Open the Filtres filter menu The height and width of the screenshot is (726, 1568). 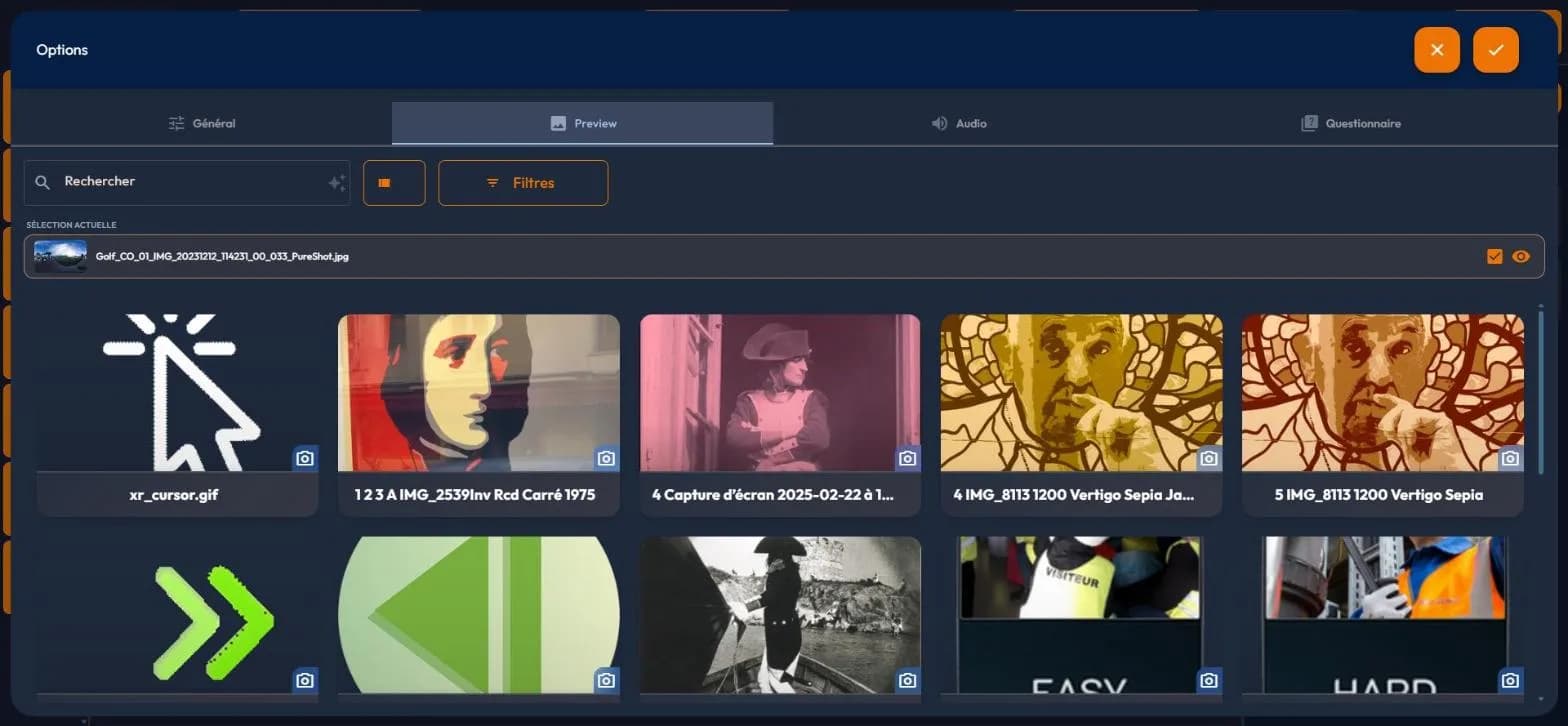tap(523, 183)
